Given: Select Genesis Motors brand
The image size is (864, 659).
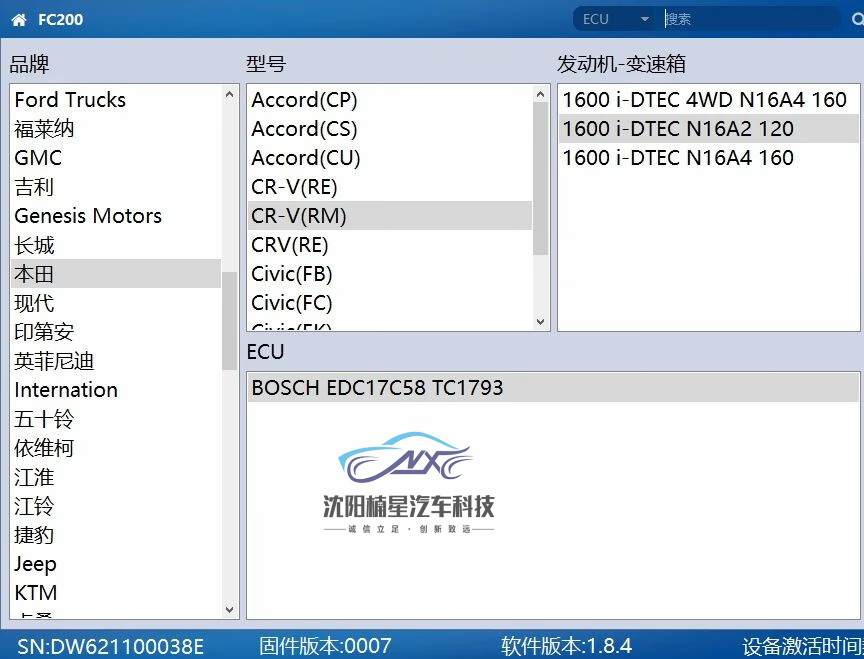Looking at the screenshot, I should pyautogui.click(x=88, y=216).
